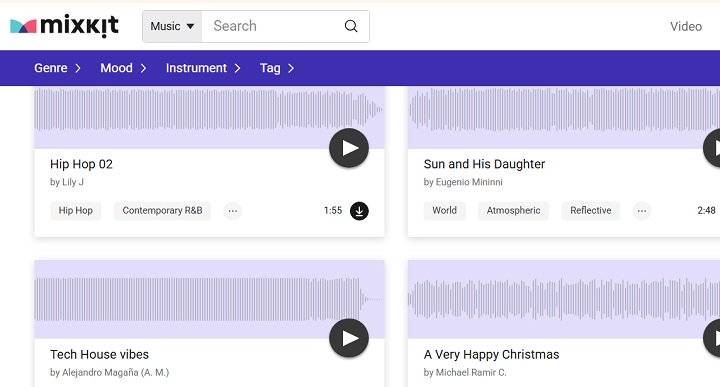Expand the Tag menu
This screenshot has height=387, width=720.
click(277, 68)
